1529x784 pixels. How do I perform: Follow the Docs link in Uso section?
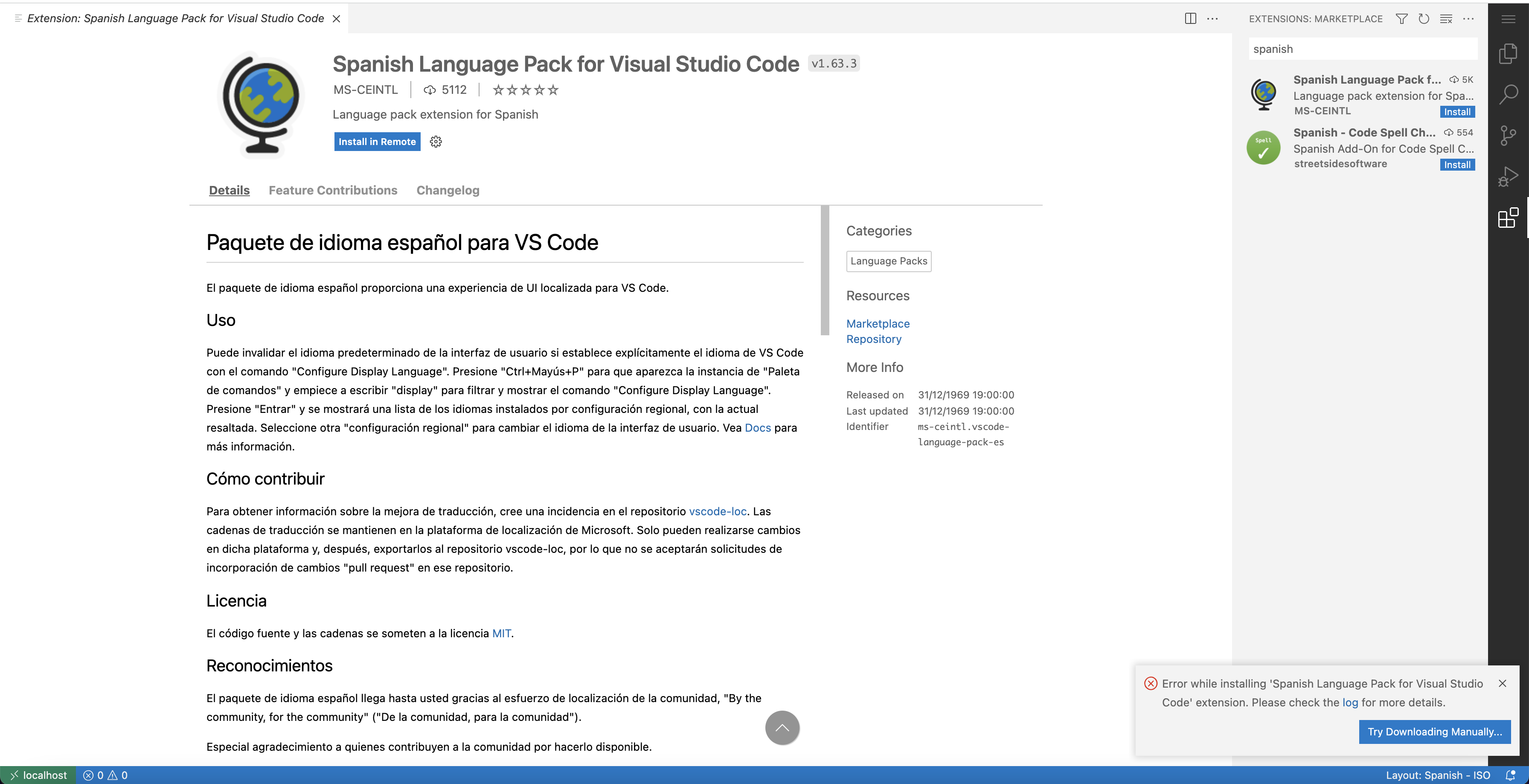pos(757,428)
